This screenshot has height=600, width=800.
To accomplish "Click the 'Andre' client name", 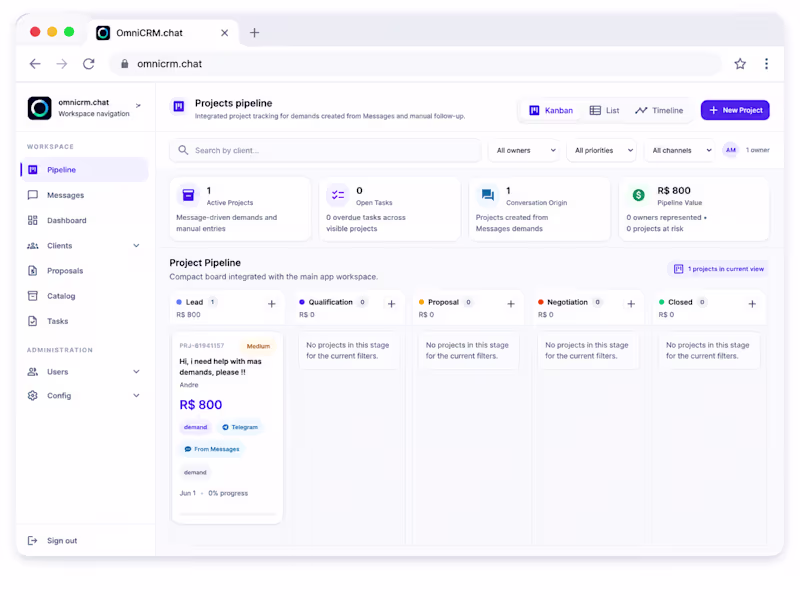I will 189,385.
